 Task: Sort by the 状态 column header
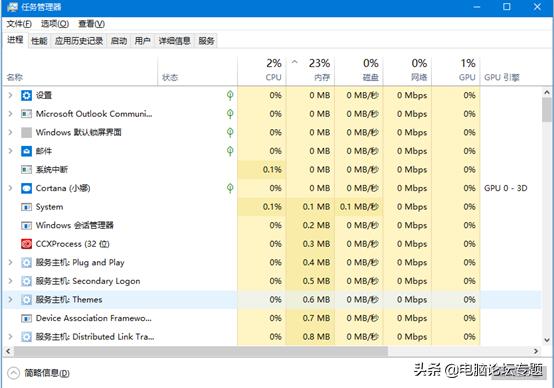point(197,72)
